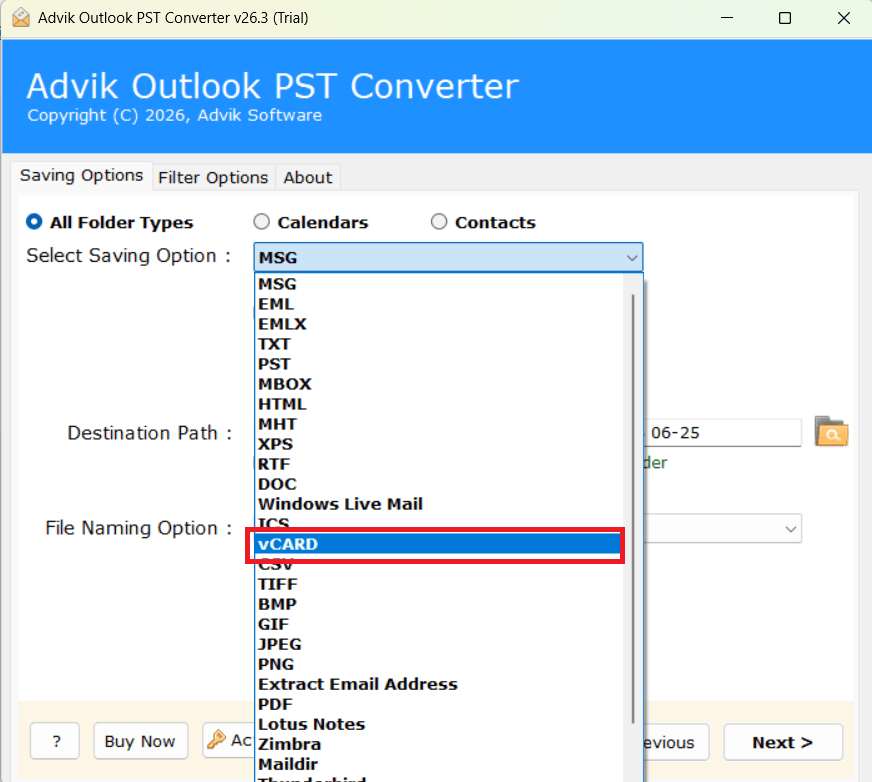872x782 pixels.
Task: Click the dropdown list vertical scrollbar
Action: (x=633, y=509)
